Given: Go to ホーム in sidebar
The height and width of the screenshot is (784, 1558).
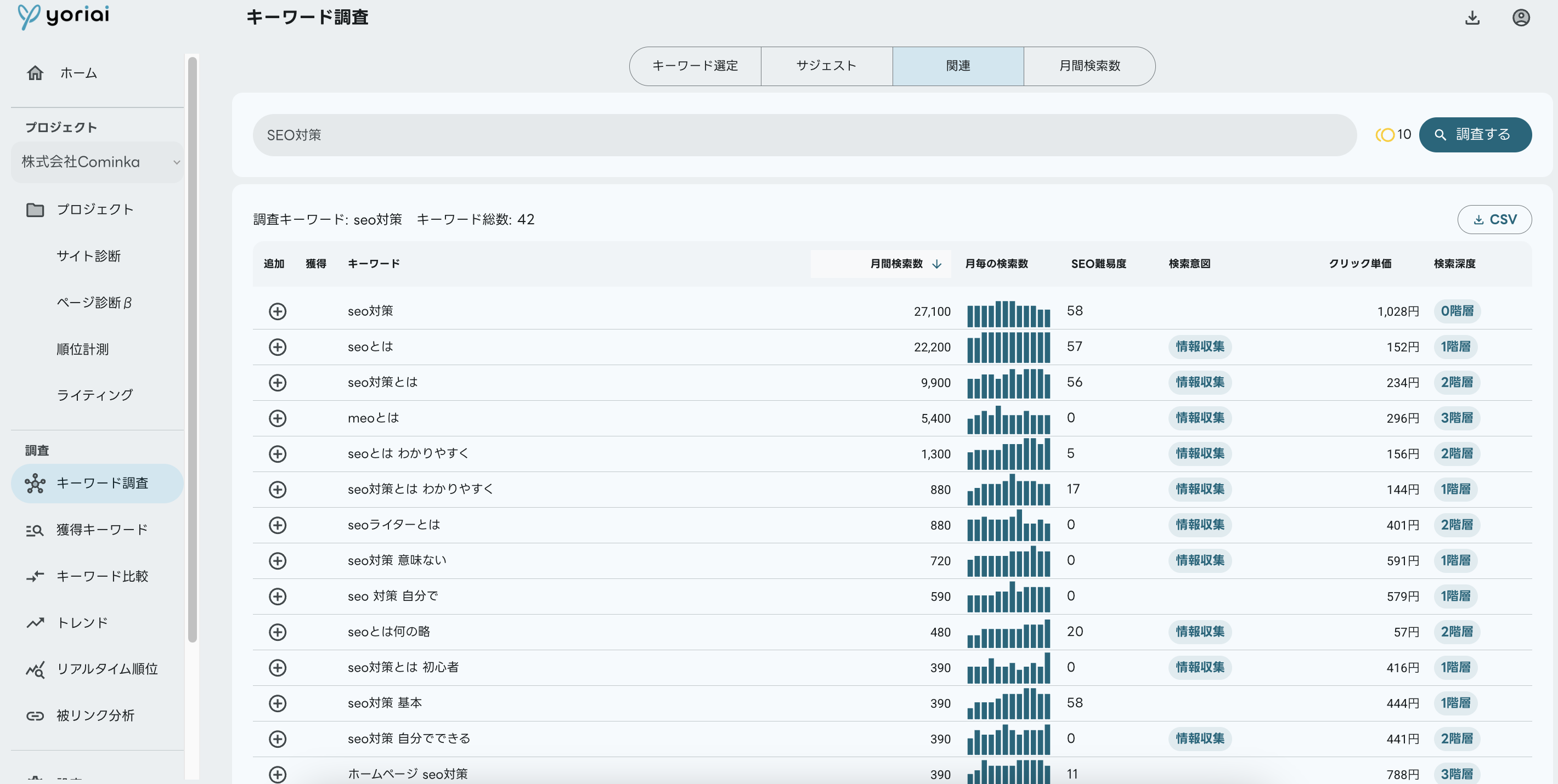Looking at the screenshot, I should tap(97, 73).
